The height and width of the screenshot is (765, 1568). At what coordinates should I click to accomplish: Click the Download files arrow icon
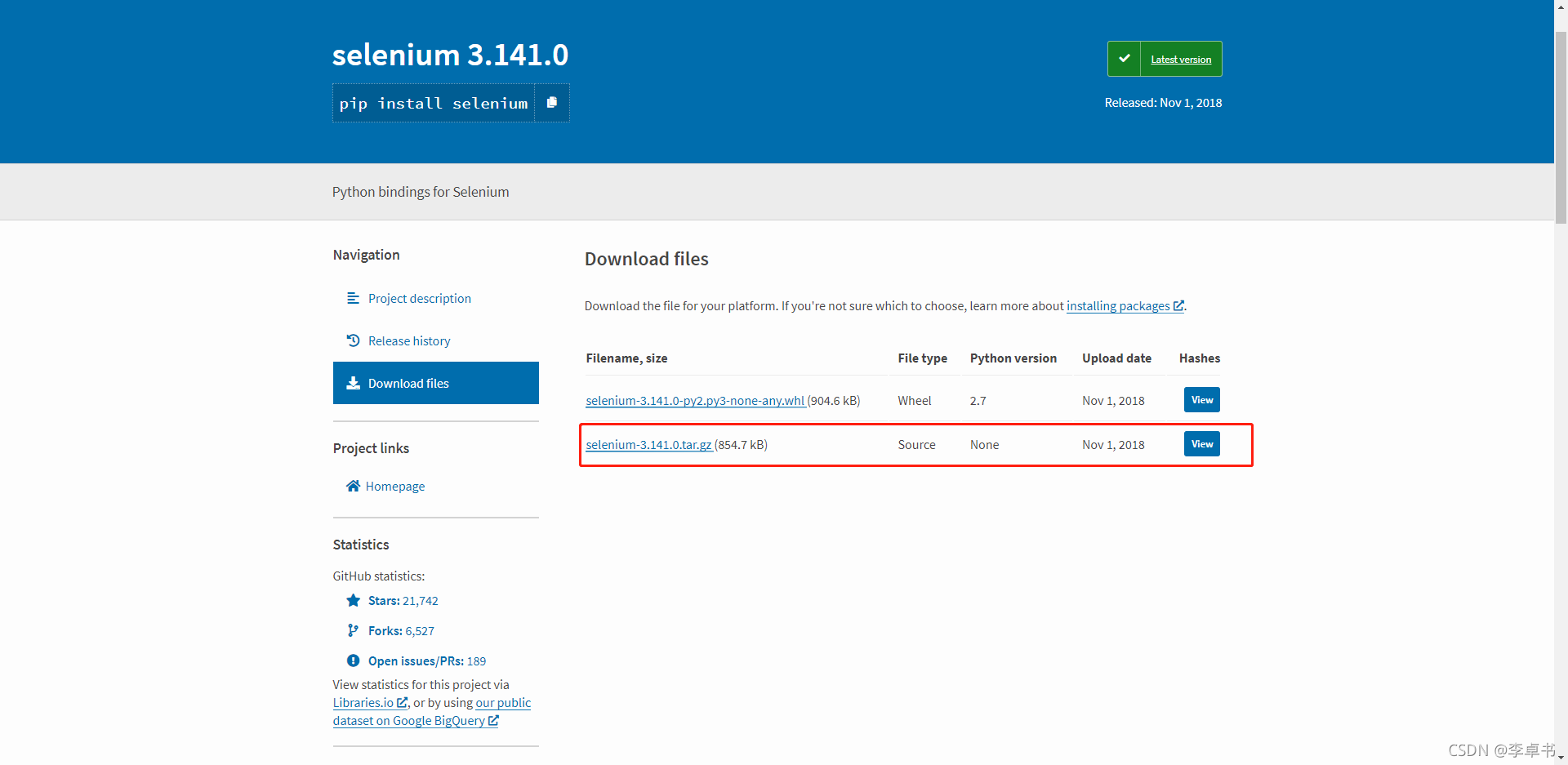point(353,383)
